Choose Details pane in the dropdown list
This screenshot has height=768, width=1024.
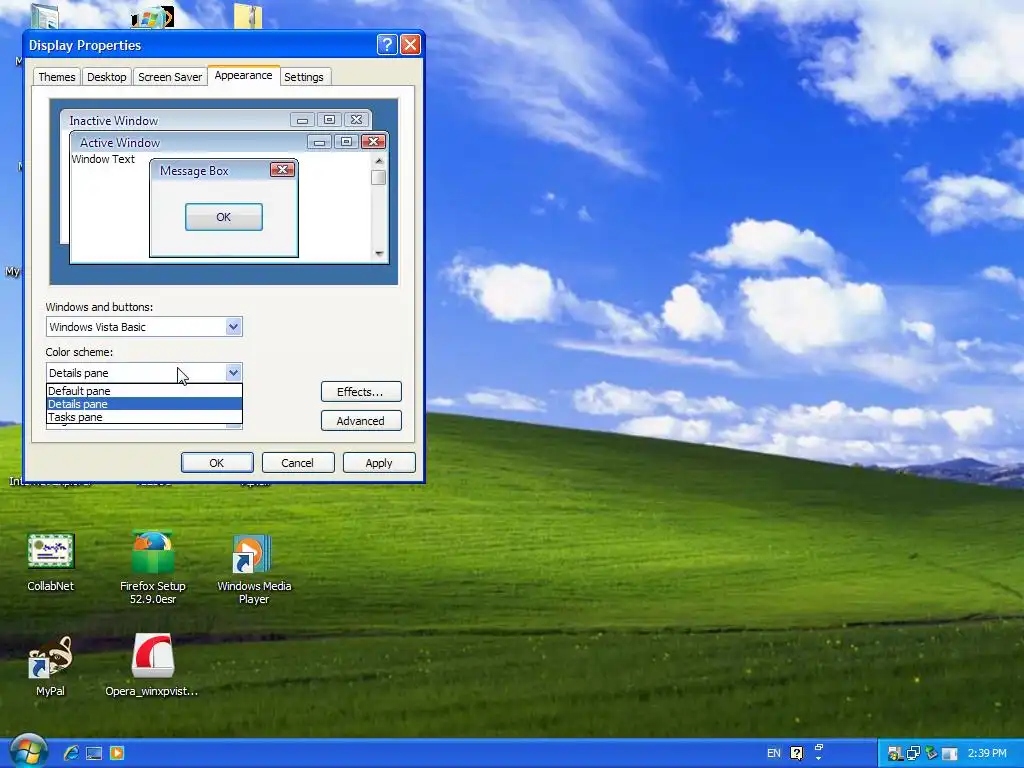144,404
